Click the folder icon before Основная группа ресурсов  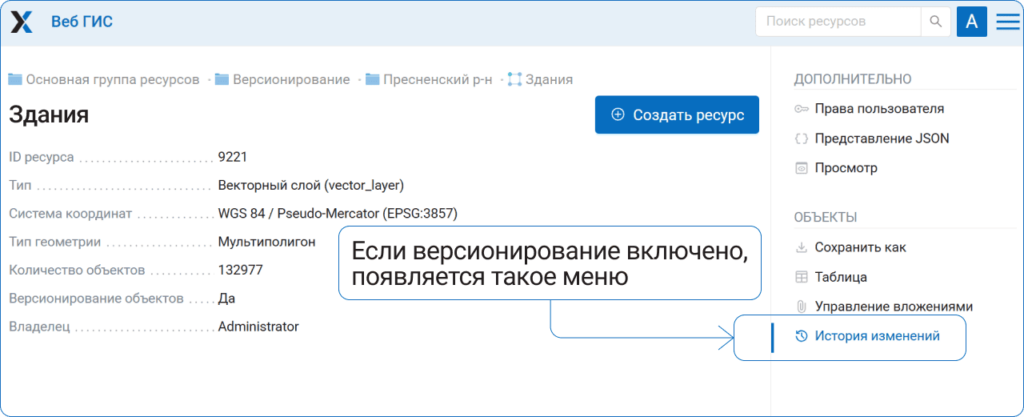[16, 80]
